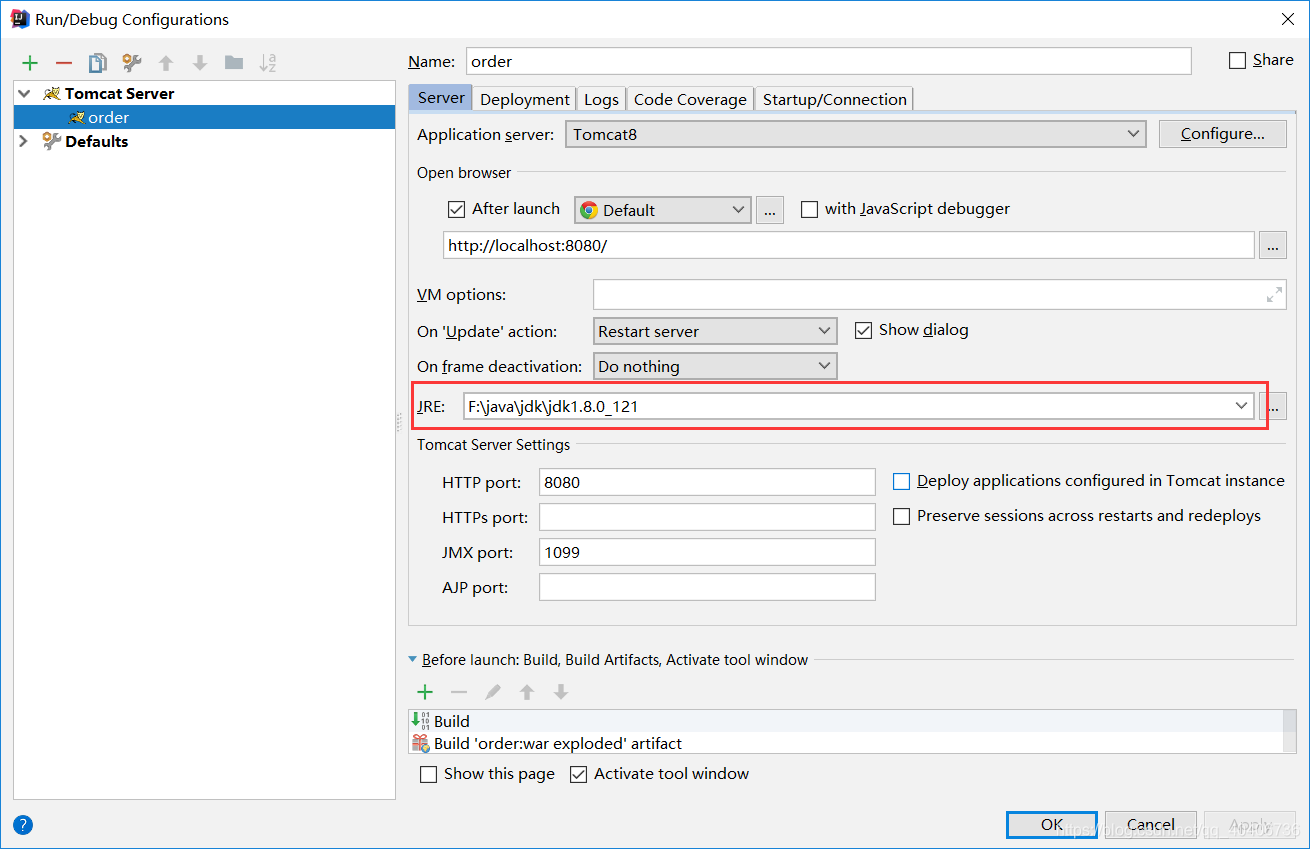Viewport: 1310px width, 849px height.
Task: Move configuration down the list
Action: point(199,62)
